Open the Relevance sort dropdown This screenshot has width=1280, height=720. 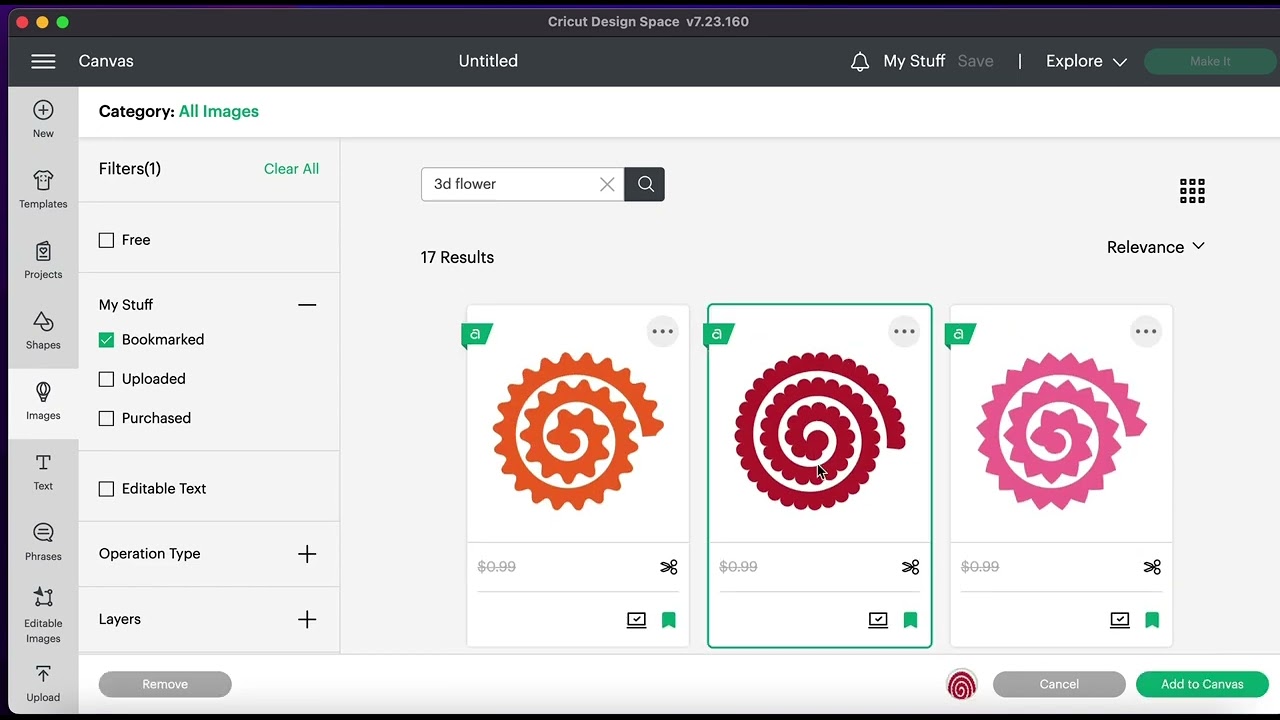(x=1156, y=247)
